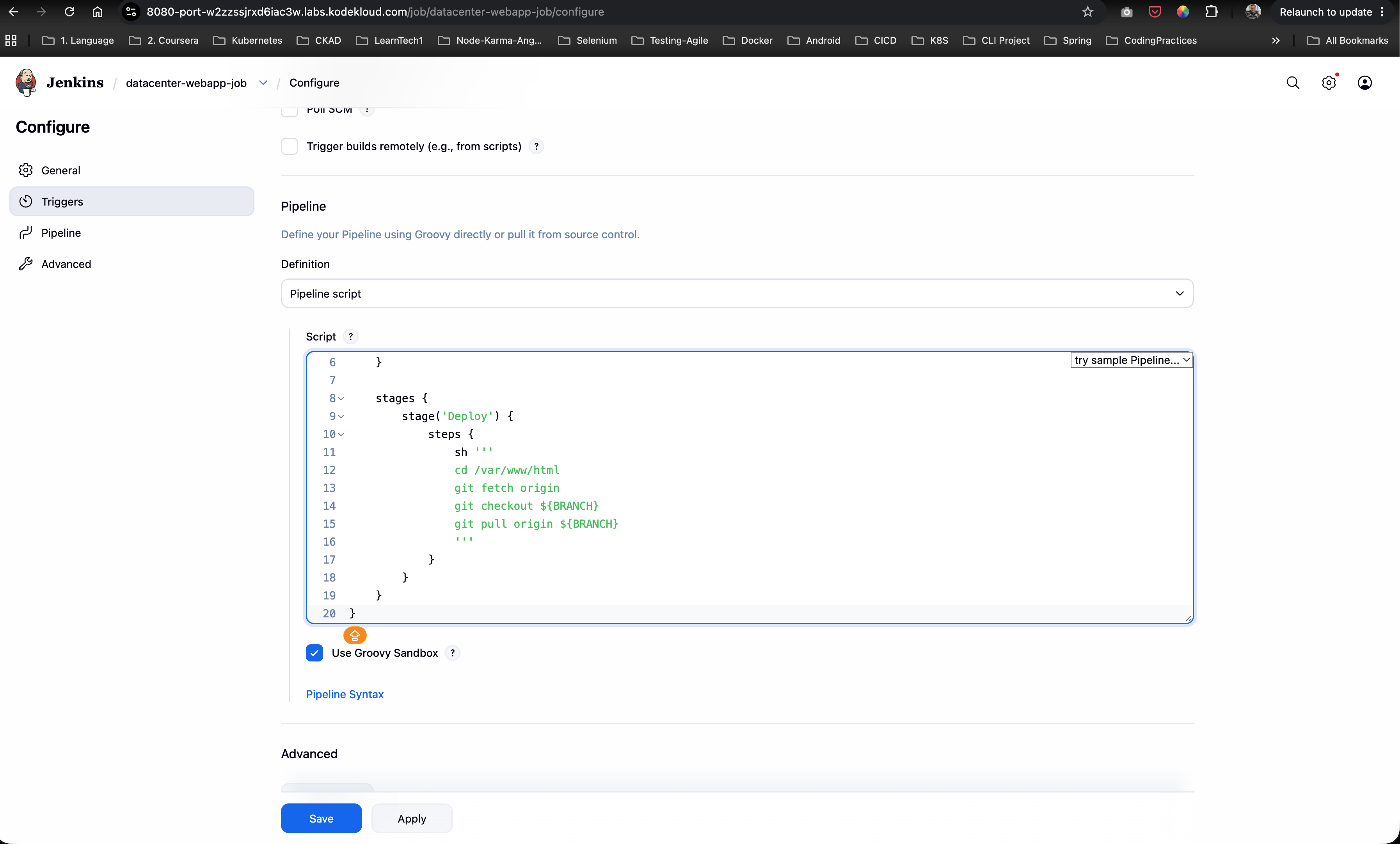1400x844 pixels.
Task: Go to General section in sidebar
Action: click(132, 170)
